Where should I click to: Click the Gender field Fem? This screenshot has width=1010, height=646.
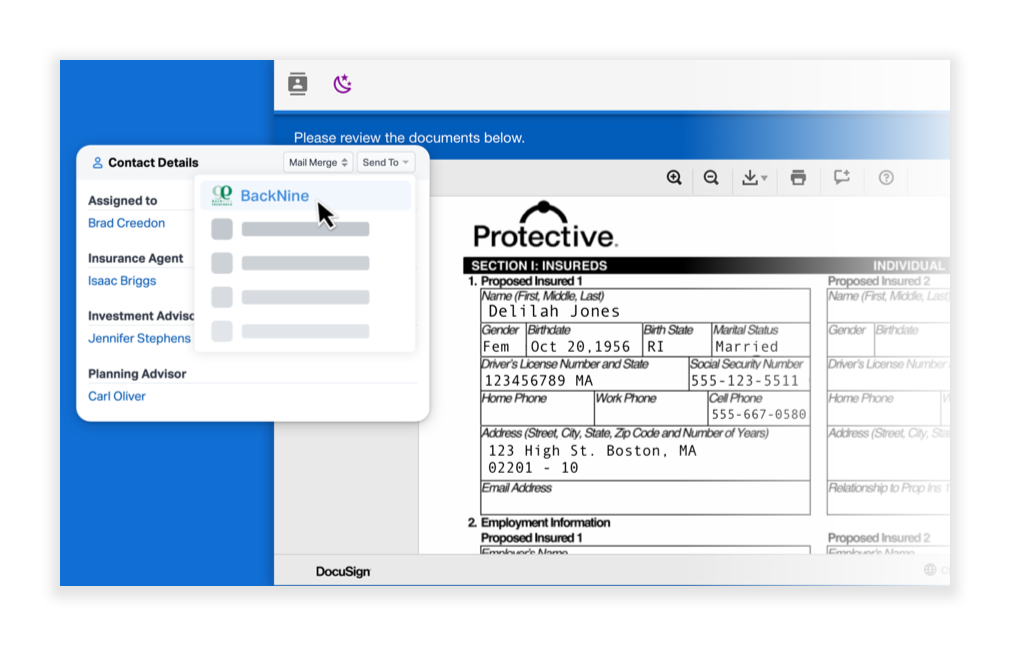pos(503,339)
